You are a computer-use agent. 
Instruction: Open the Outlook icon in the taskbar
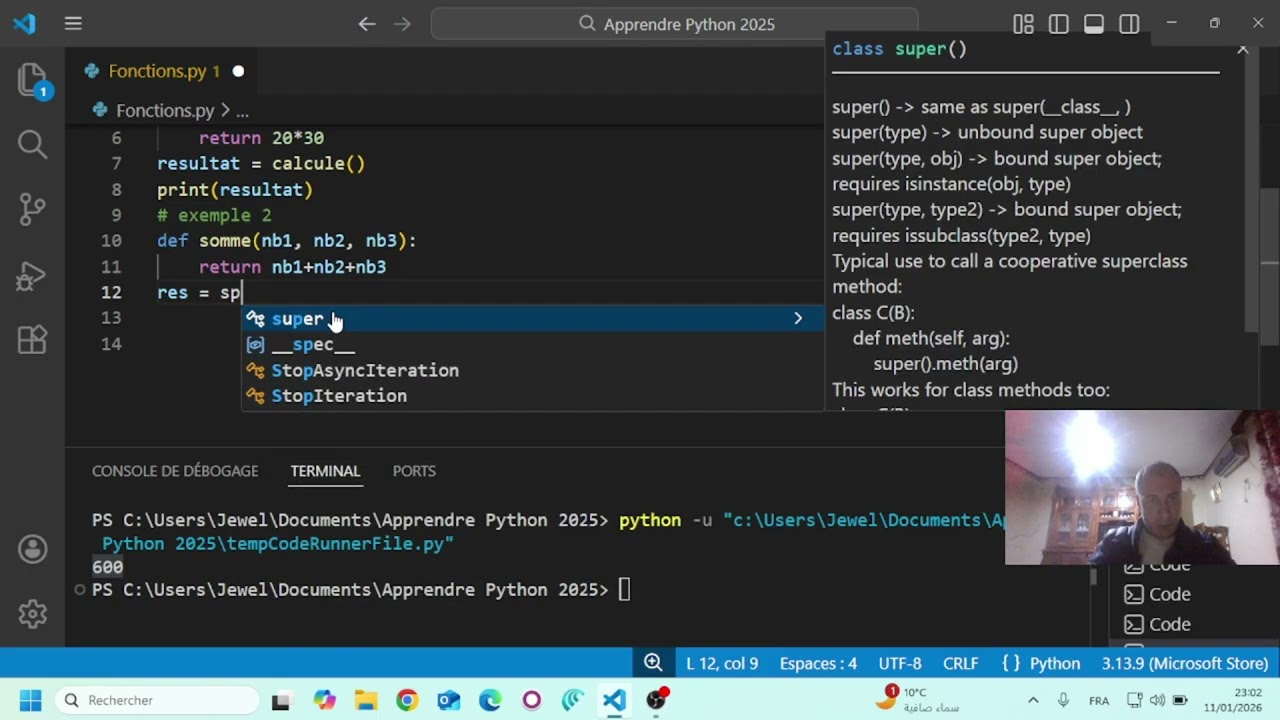point(448,700)
